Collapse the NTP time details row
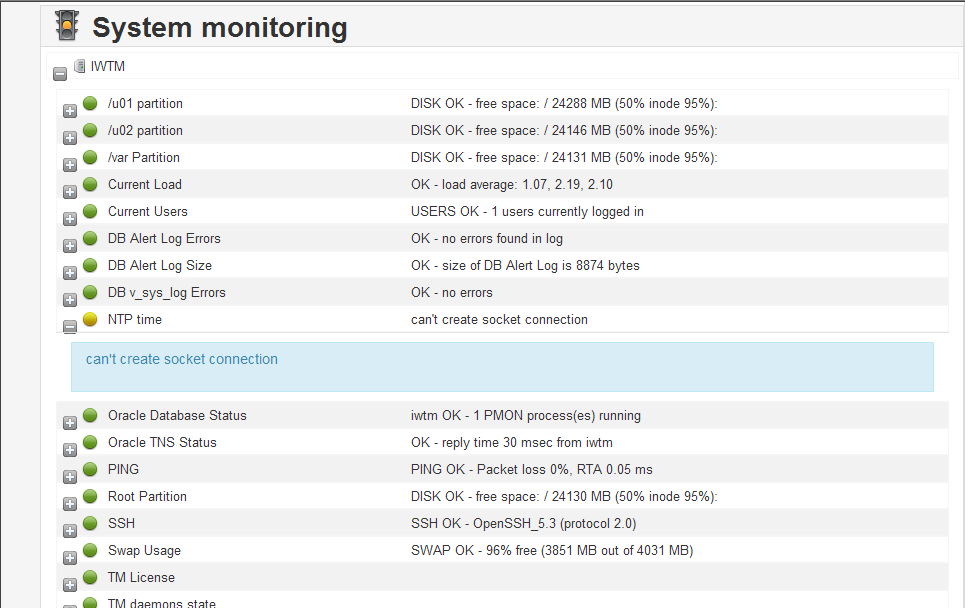Screen dimensions: 965x608 point(70,326)
